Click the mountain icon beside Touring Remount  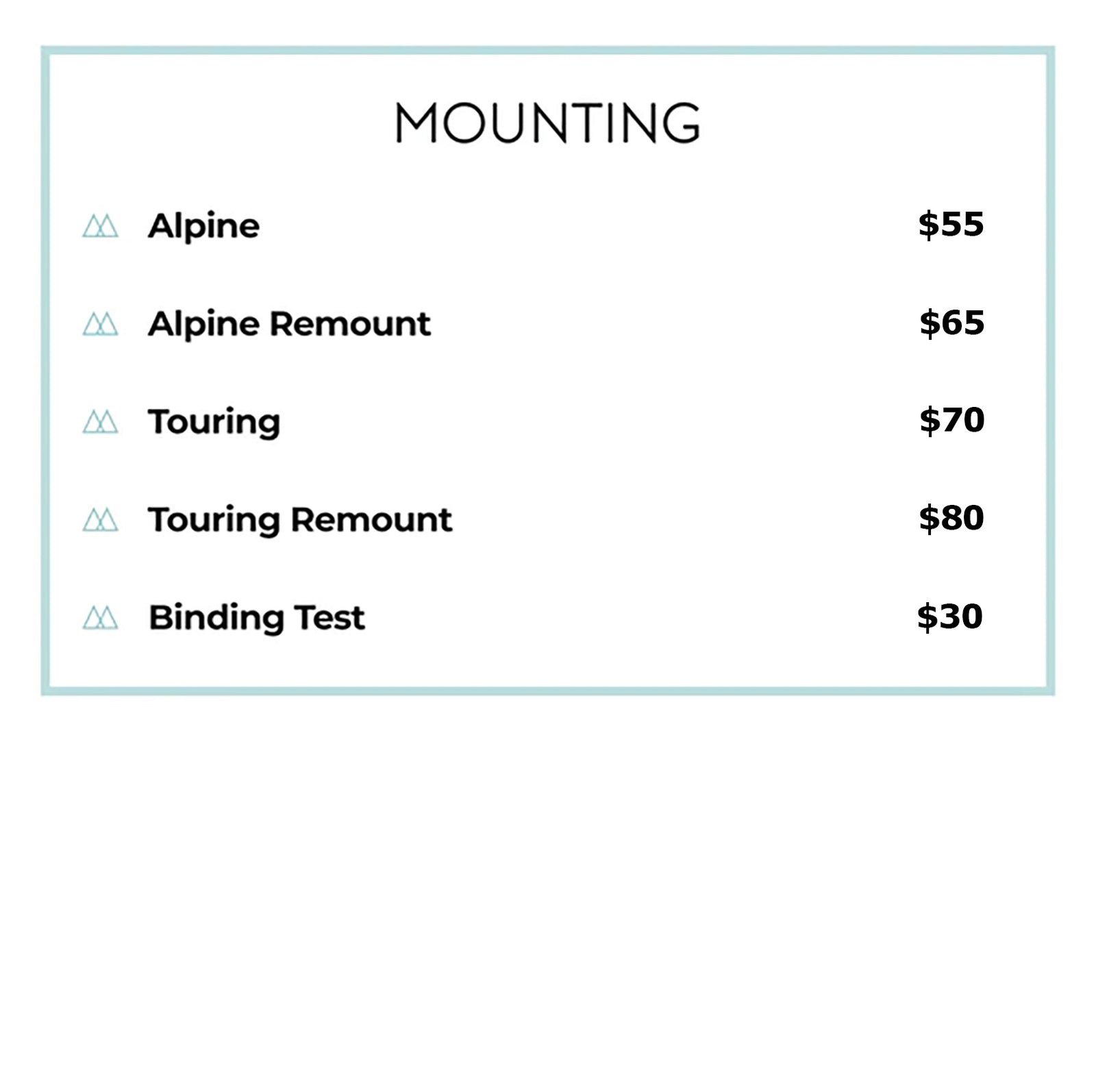(x=100, y=519)
